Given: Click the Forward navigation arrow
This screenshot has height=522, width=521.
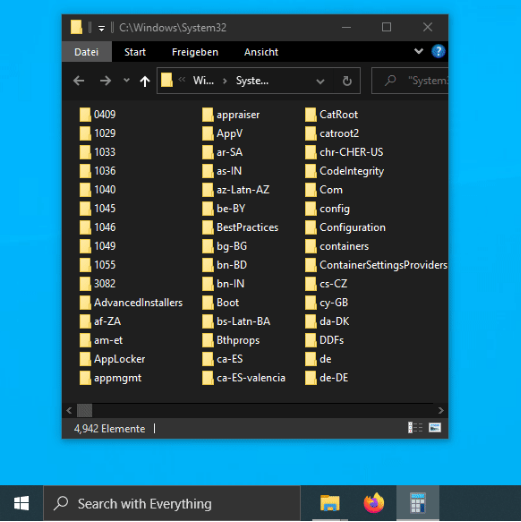Looking at the screenshot, I should tap(105, 81).
